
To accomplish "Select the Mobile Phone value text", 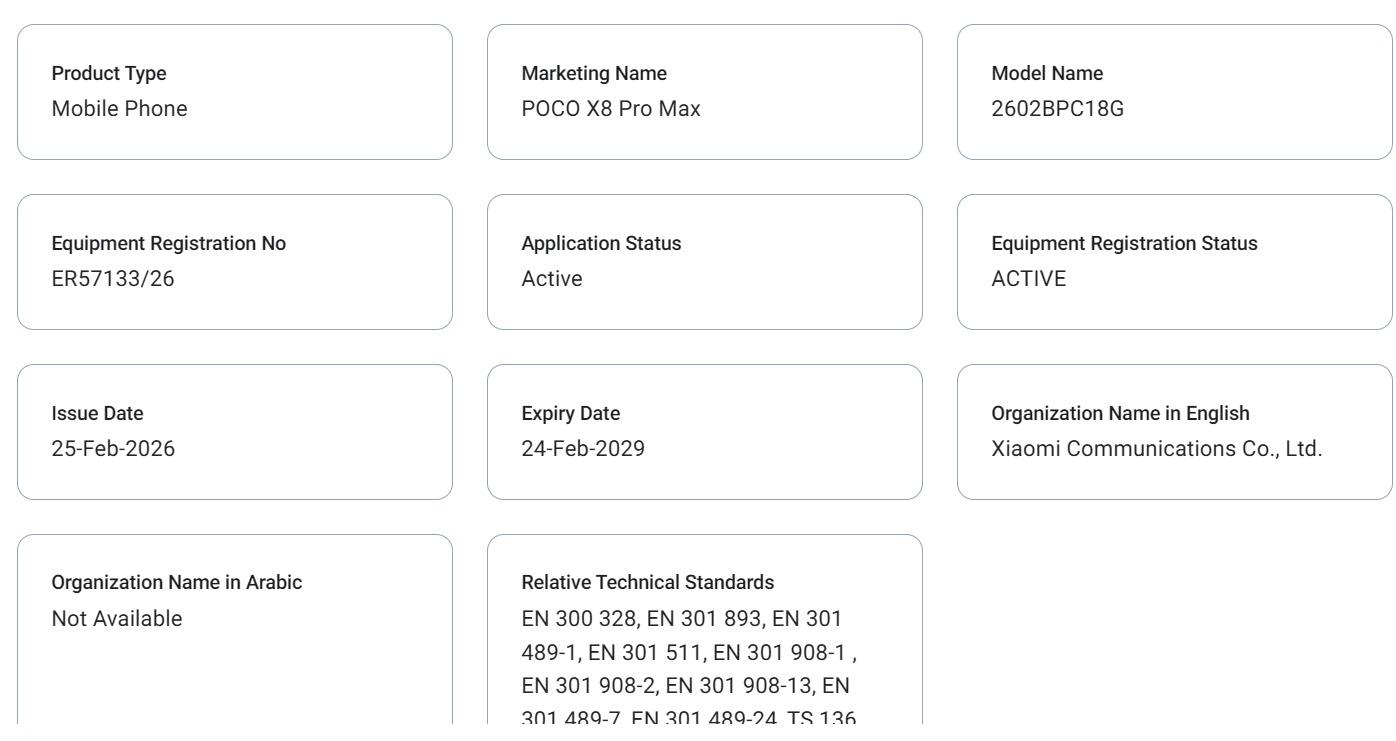I will tap(119, 109).
